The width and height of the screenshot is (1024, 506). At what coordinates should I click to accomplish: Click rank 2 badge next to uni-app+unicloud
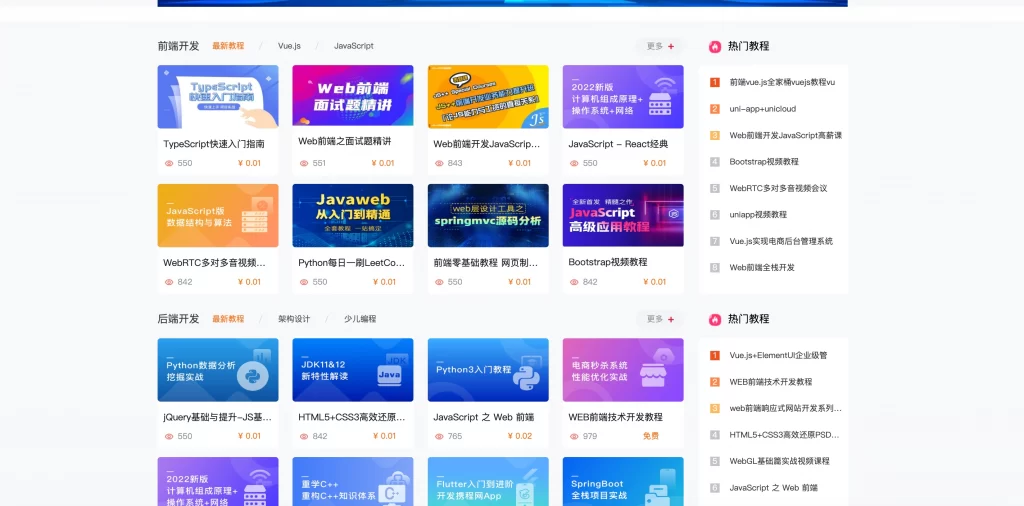715,109
